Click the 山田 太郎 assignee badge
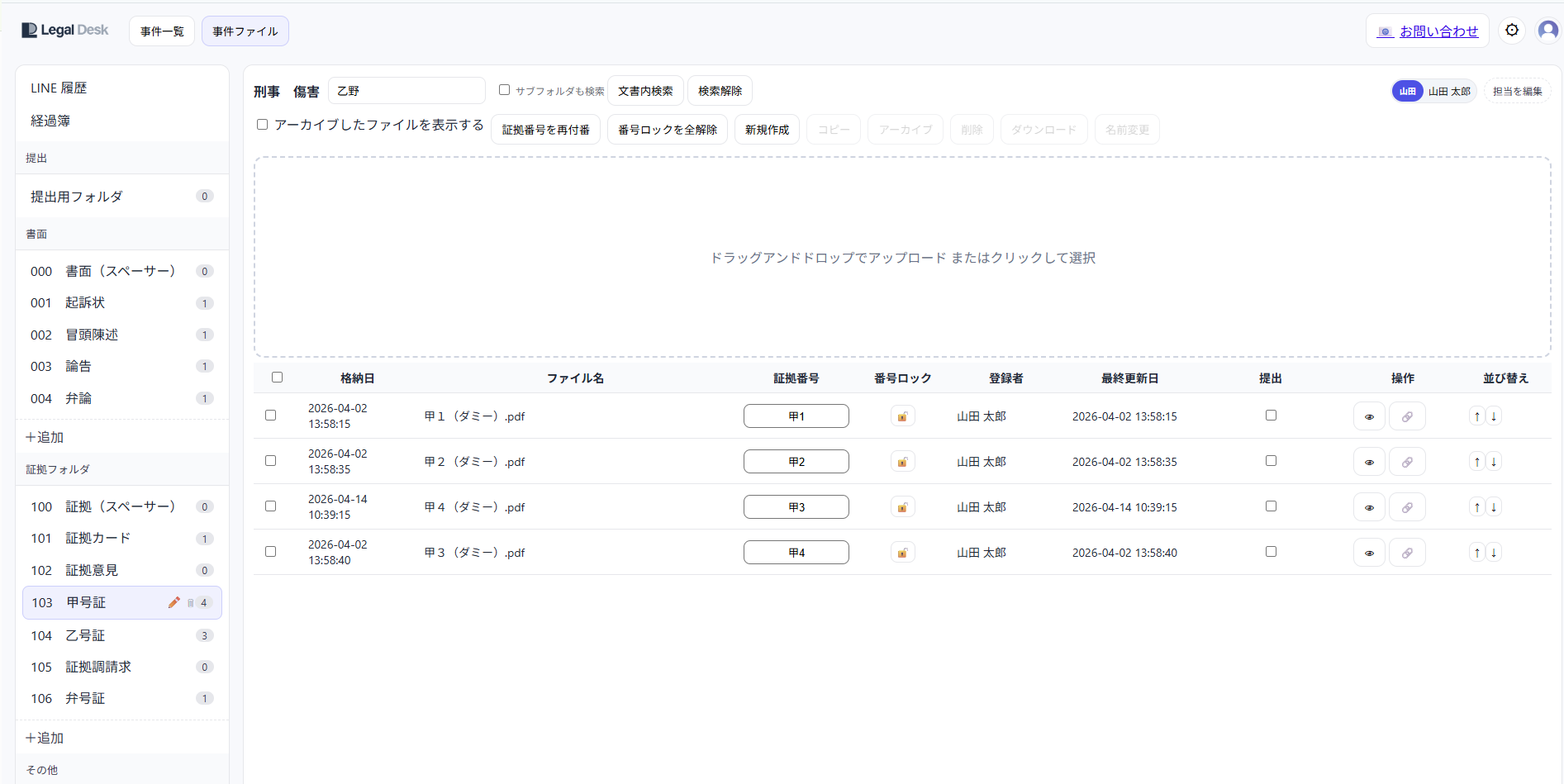This screenshot has width=1564, height=784. [1434, 91]
